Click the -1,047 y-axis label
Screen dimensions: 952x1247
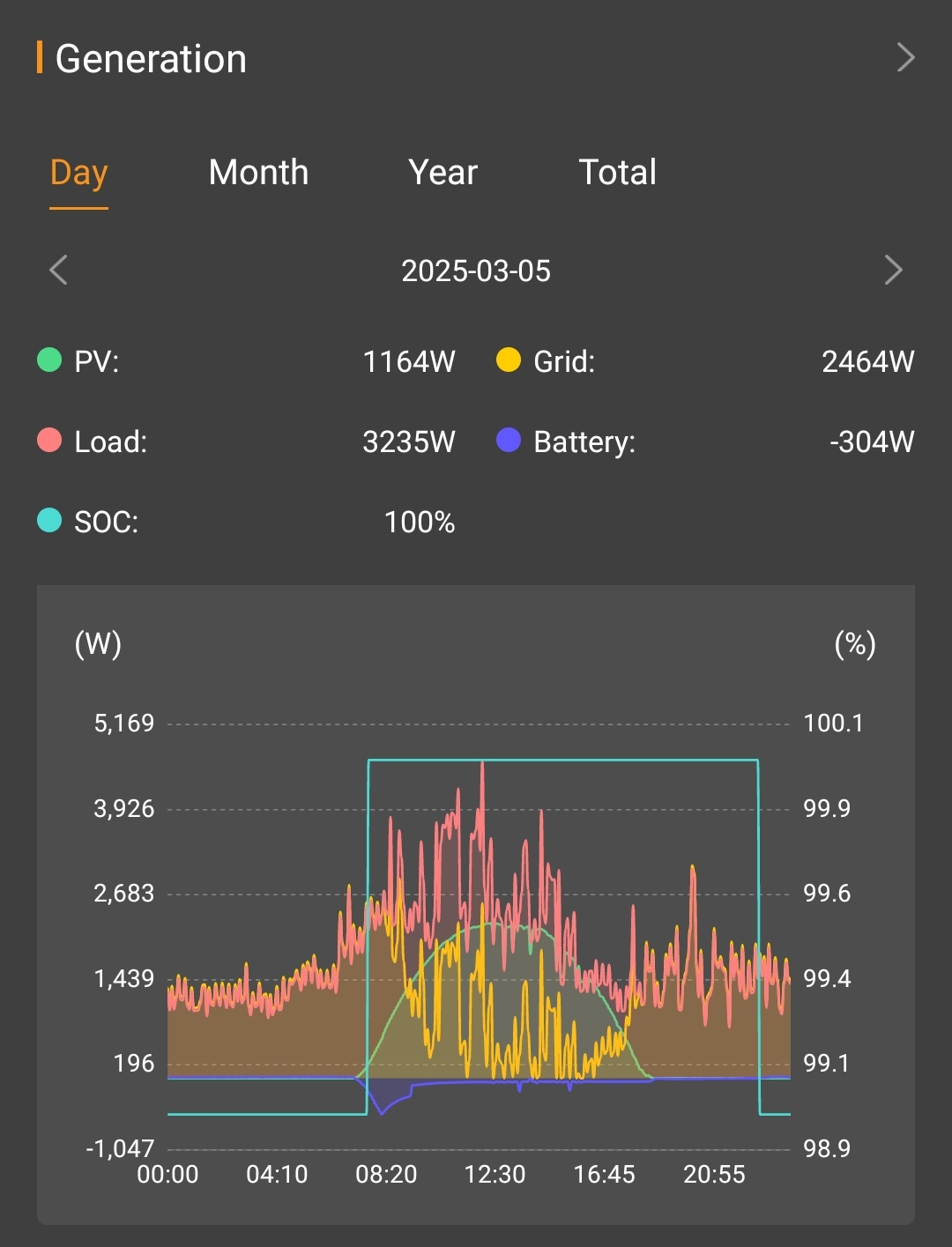[x=120, y=1148]
